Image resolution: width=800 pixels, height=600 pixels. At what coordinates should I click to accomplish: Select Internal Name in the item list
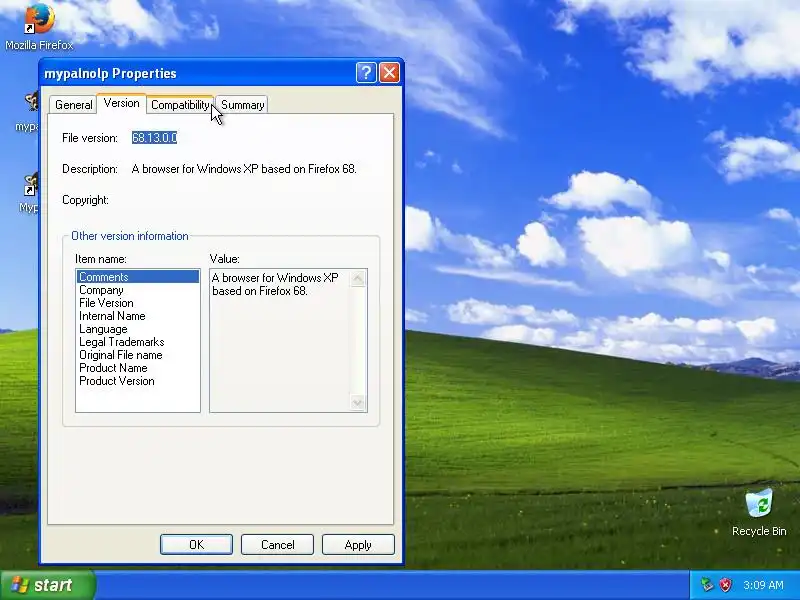pos(138,316)
